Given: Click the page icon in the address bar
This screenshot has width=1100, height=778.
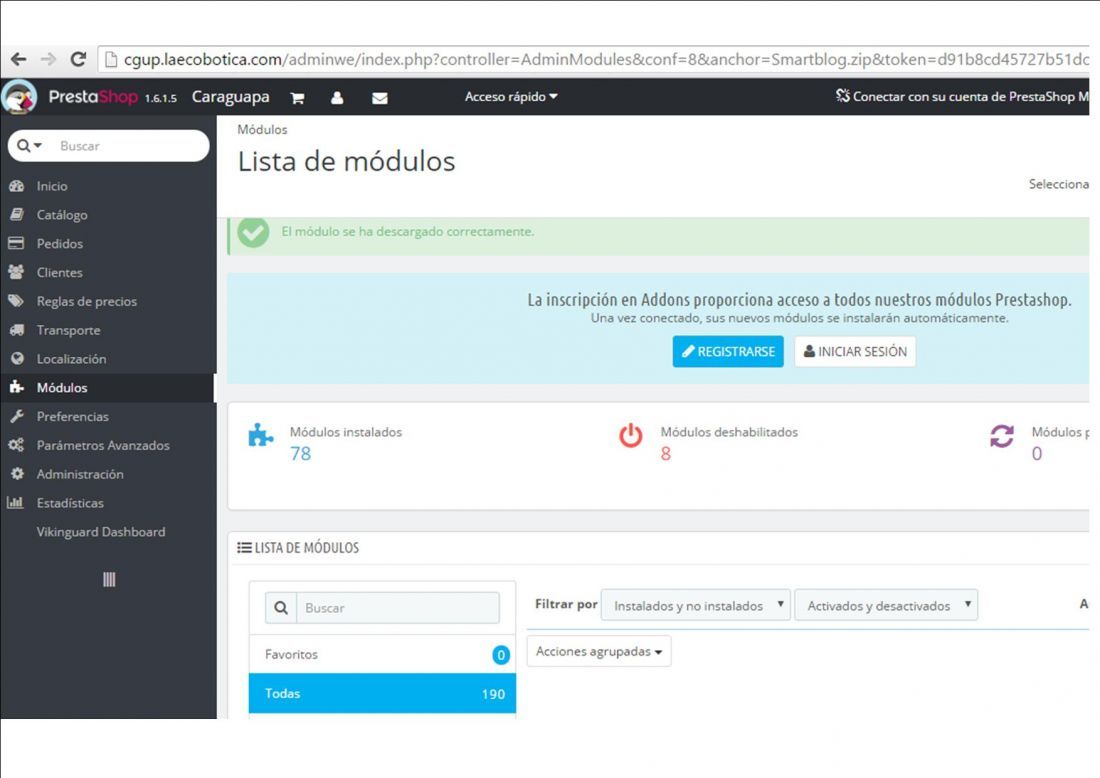Looking at the screenshot, I should (x=110, y=60).
